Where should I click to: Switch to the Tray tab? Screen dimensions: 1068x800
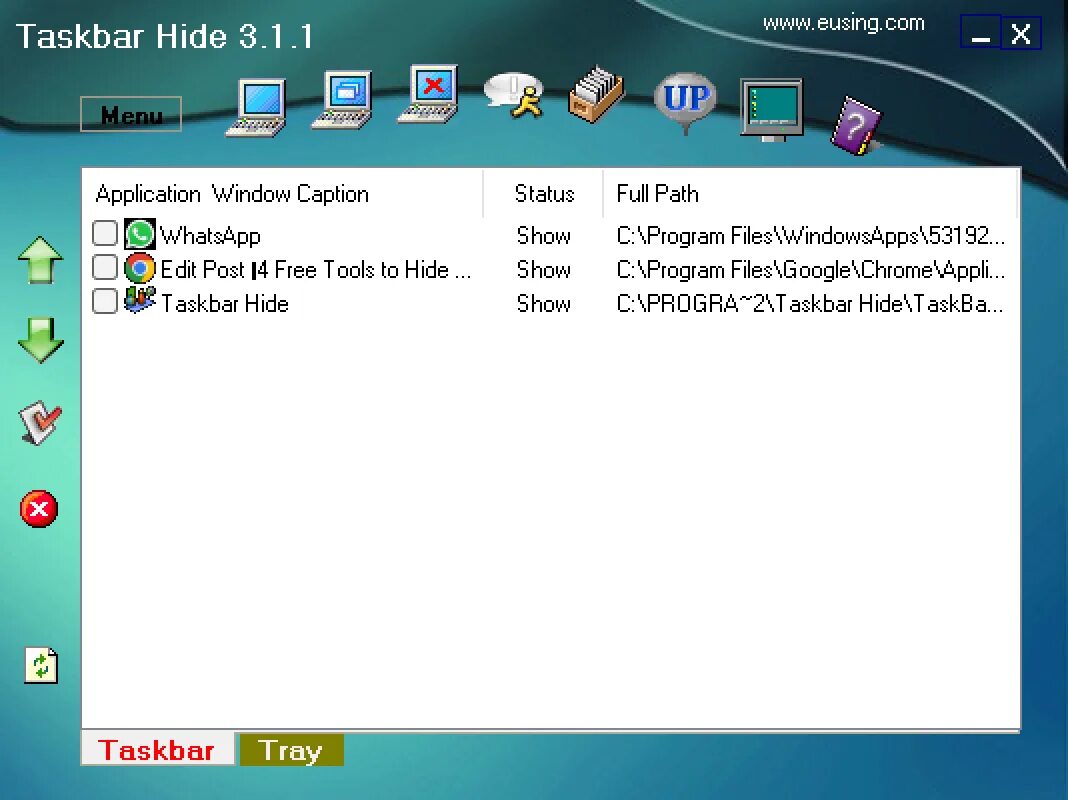291,750
